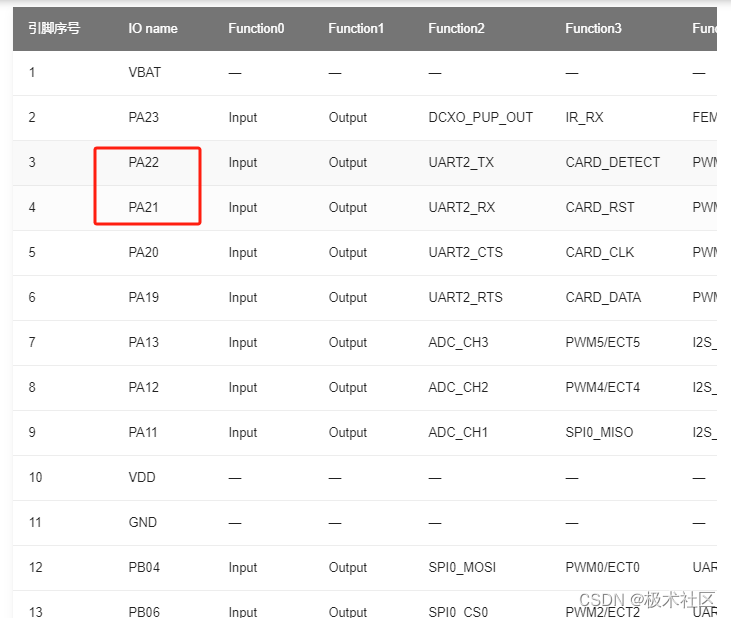Viewport: 731px width, 618px height.
Task: Click the PA12 IO name cell
Action: tap(144, 387)
